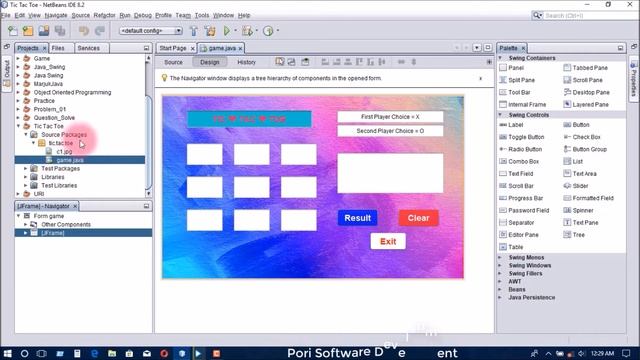
Task: Enable Selection Mode in designer toolbar
Action: [x=280, y=62]
